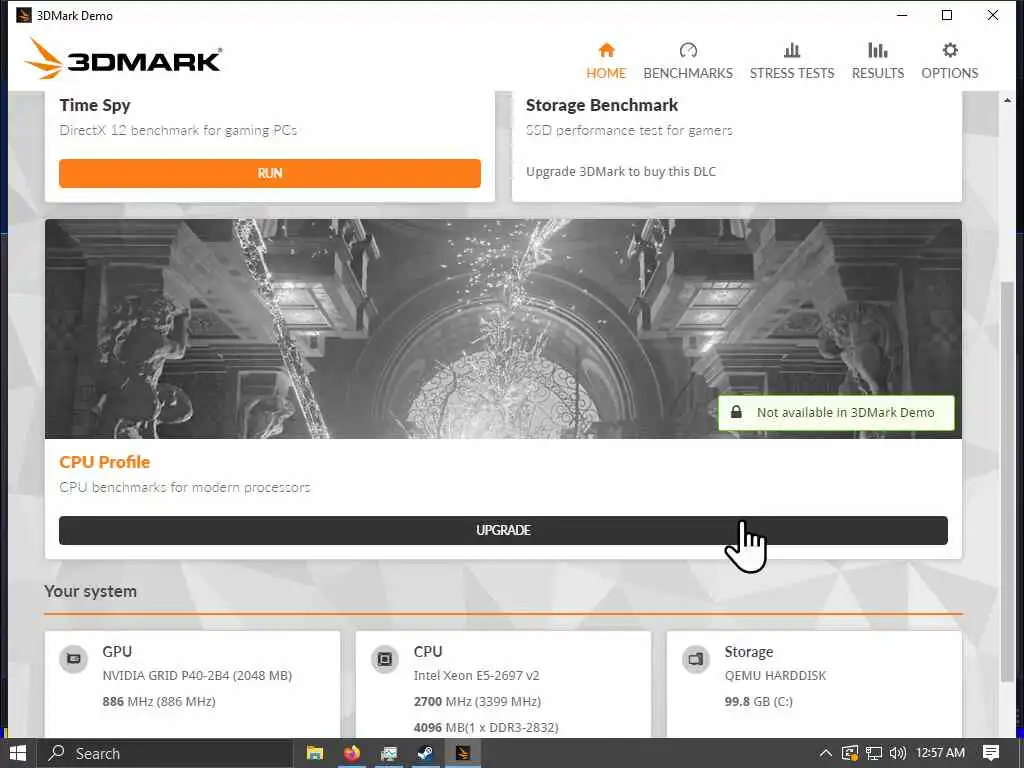Click the Storage Benchmark title
The width and height of the screenshot is (1024, 768).
tap(601, 105)
